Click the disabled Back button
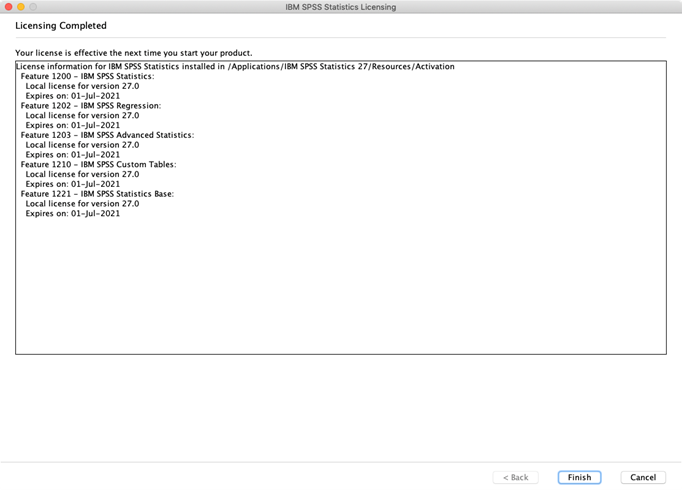This screenshot has width=682, height=490. [x=515, y=477]
